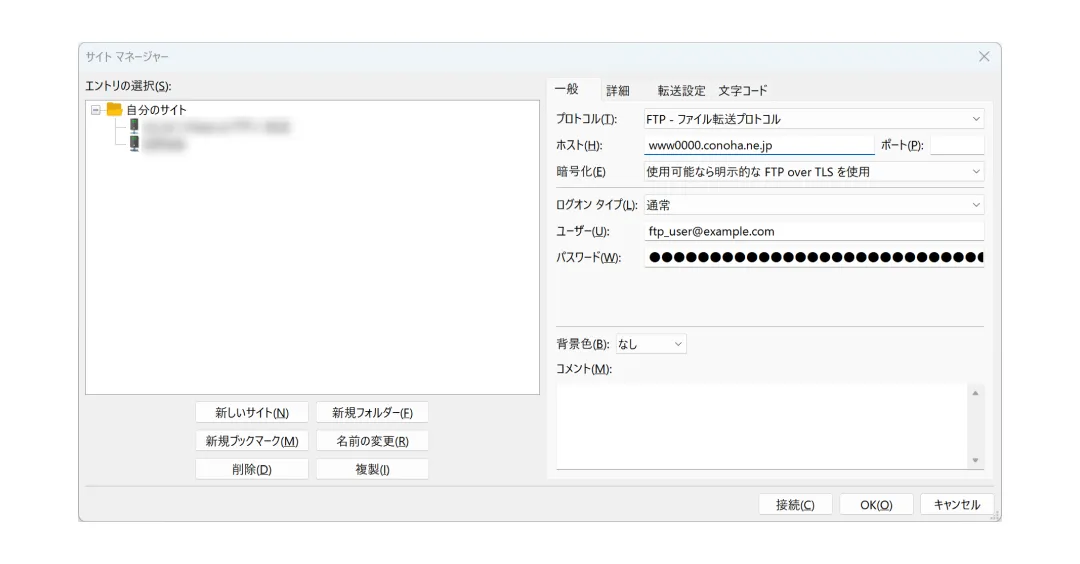Open the プロトコル dropdown
The height and width of the screenshot is (564, 1080).
point(813,119)
